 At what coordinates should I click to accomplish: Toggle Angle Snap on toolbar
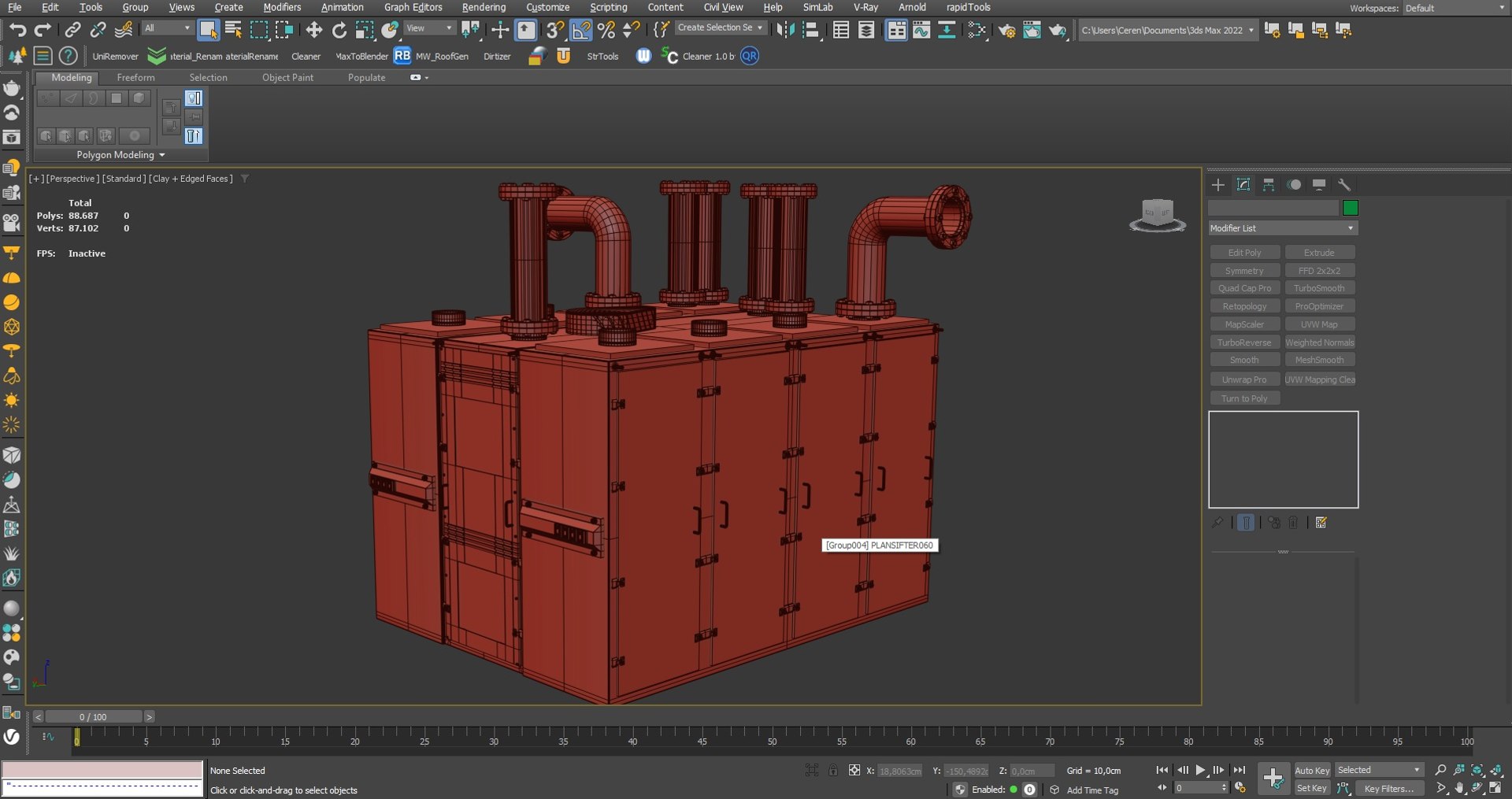coord(580,30)
